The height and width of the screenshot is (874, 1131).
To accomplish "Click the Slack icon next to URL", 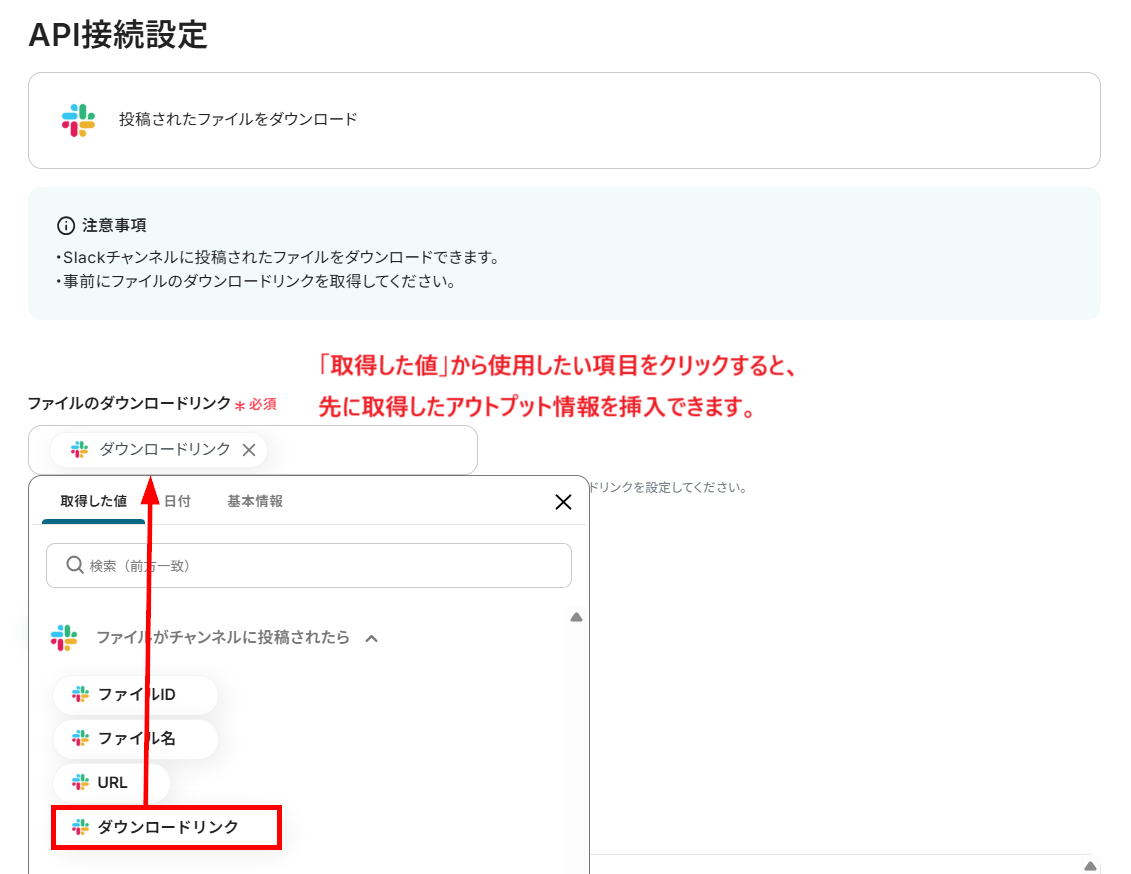I will click(x=79, y=783).
